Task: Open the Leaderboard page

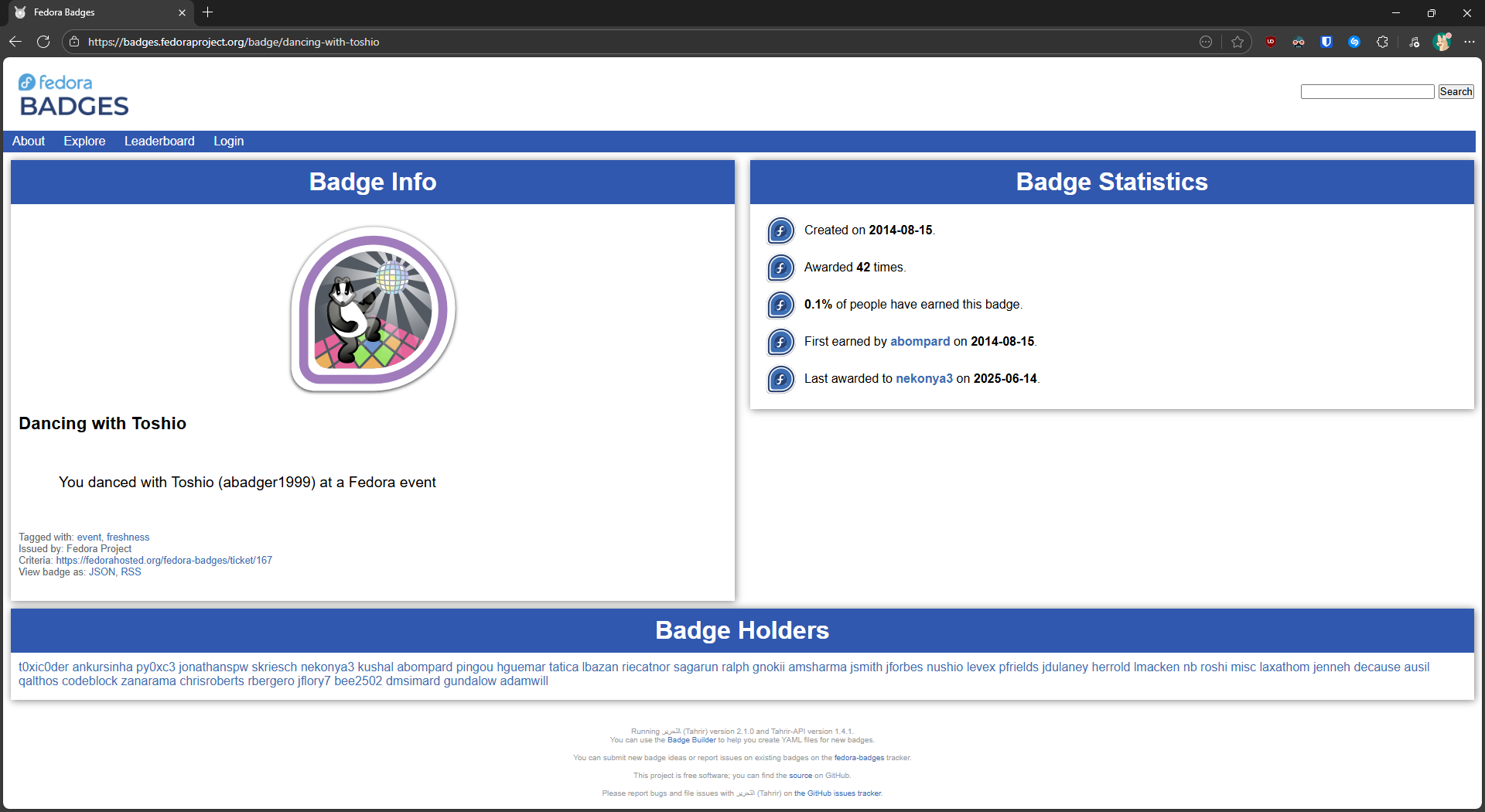Action: pyautogui.click(x=159, y=141)
